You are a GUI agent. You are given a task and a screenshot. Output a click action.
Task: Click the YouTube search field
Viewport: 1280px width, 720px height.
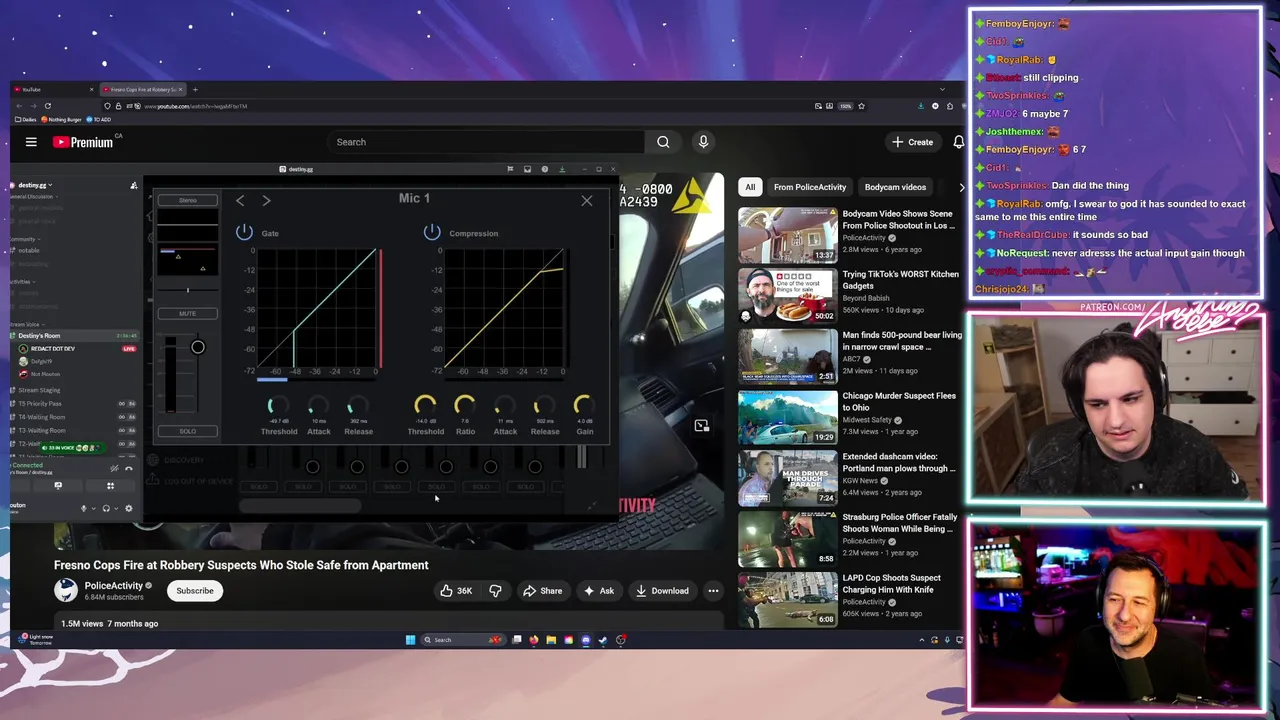click(486, 142)
